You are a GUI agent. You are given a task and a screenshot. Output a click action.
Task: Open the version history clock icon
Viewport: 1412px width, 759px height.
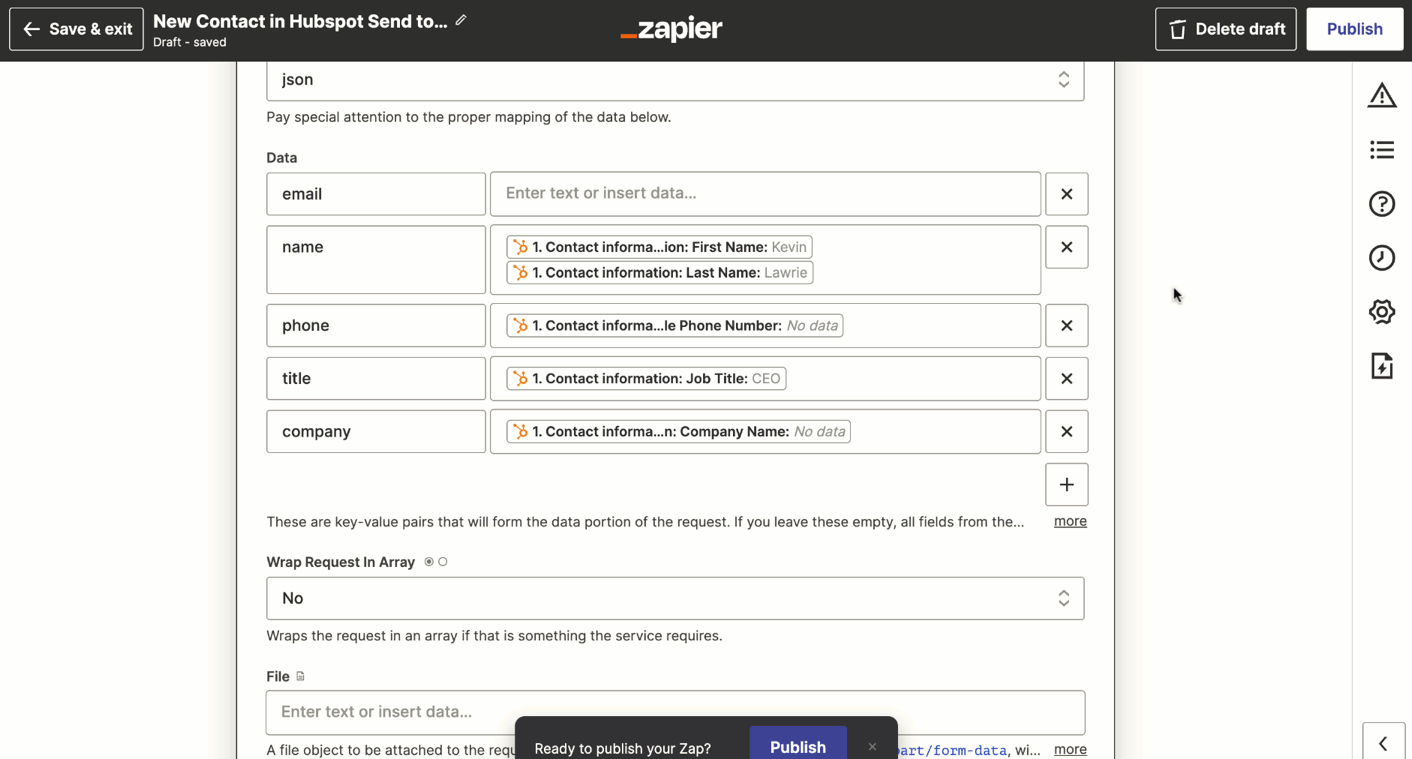click(1382, 258)
